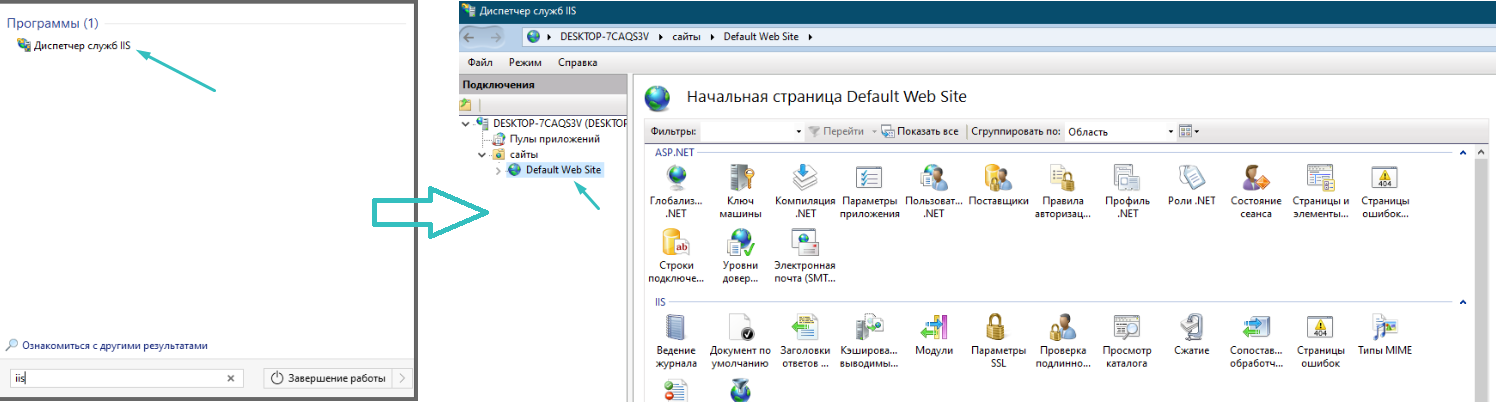Open shutdown options arrow
Image resolution: width=1496 pixels, height=402 pixels.
[401, 379]
